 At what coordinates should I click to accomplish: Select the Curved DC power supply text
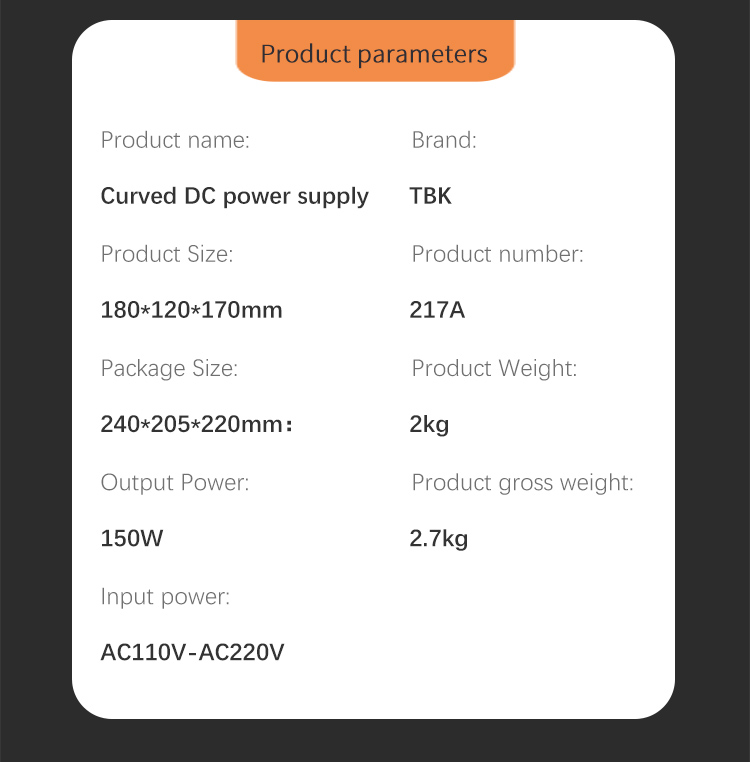click(235, 196)
